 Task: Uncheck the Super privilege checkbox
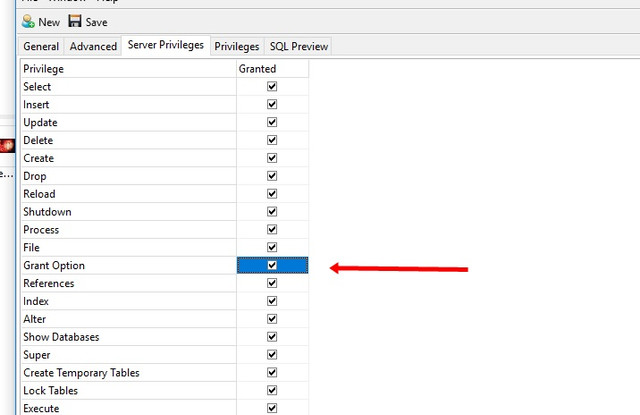[272, 355]
